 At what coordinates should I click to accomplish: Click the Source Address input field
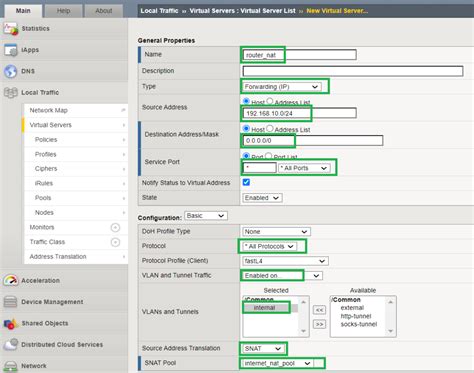pyautogui.click(x=299, y=113)
